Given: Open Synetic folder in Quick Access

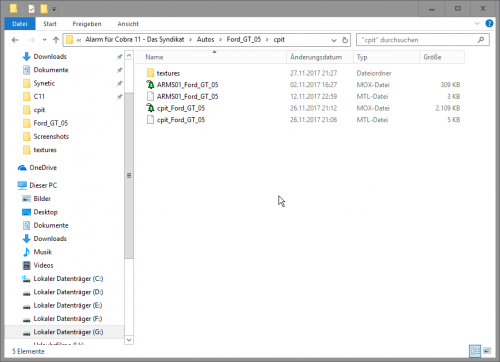Looking at the screenshot, I should [44, 83].
